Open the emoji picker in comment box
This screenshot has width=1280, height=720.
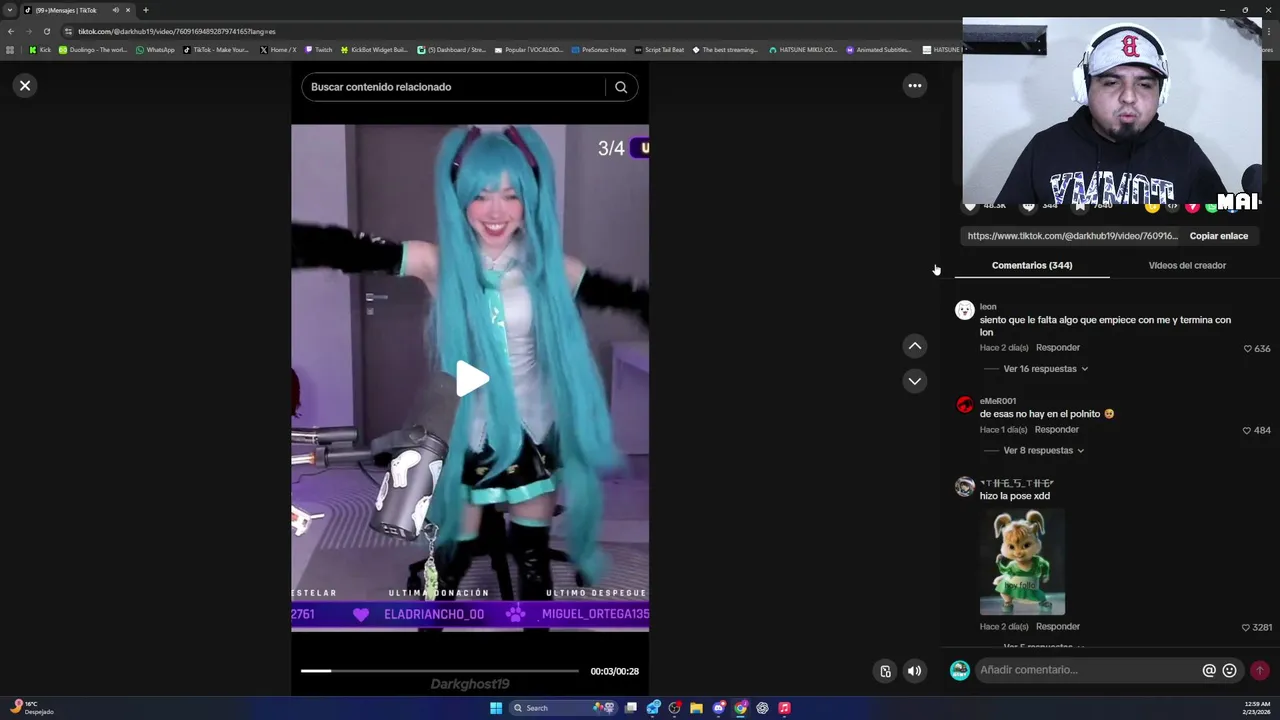[1230, 670]
